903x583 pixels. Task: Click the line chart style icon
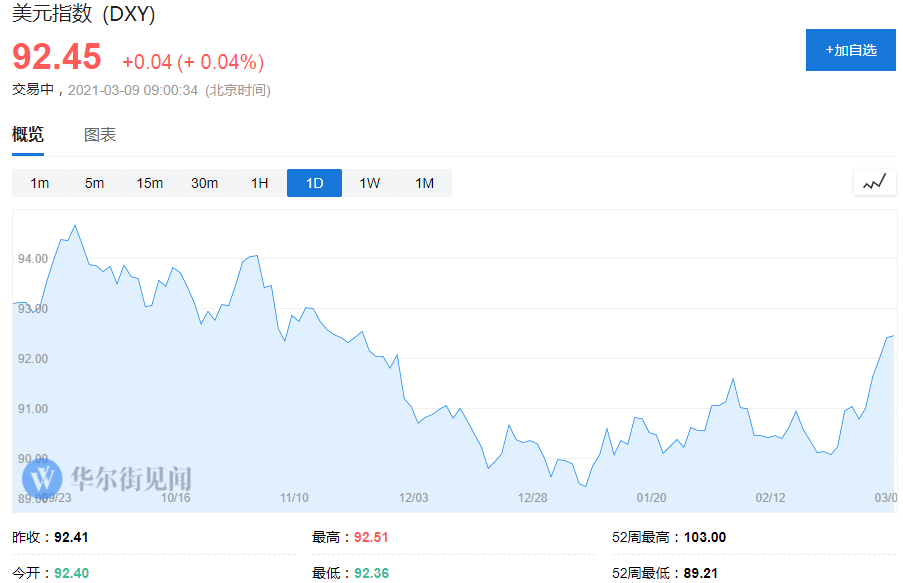[874, 182]
